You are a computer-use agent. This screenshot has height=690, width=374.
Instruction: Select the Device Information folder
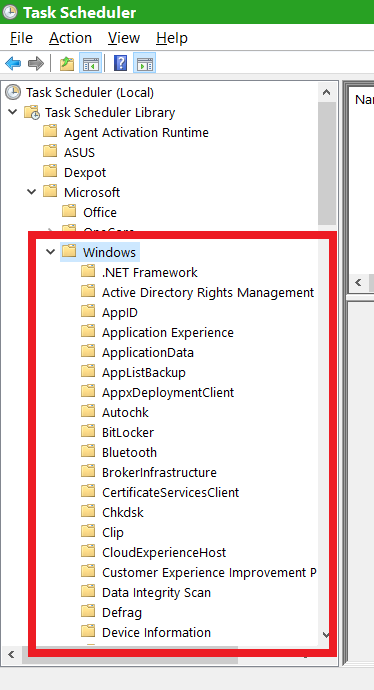(156, 632)
